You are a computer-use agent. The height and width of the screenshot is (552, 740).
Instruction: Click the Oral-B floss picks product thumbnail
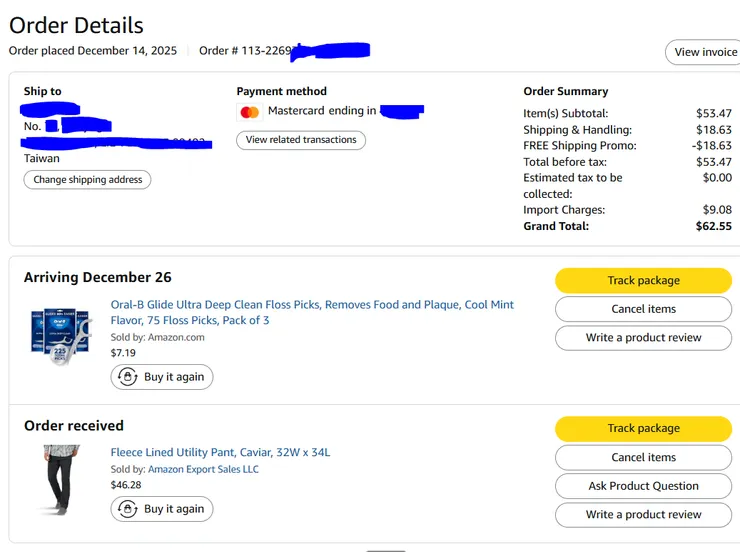pyautogui.click(x=61, y=333)
